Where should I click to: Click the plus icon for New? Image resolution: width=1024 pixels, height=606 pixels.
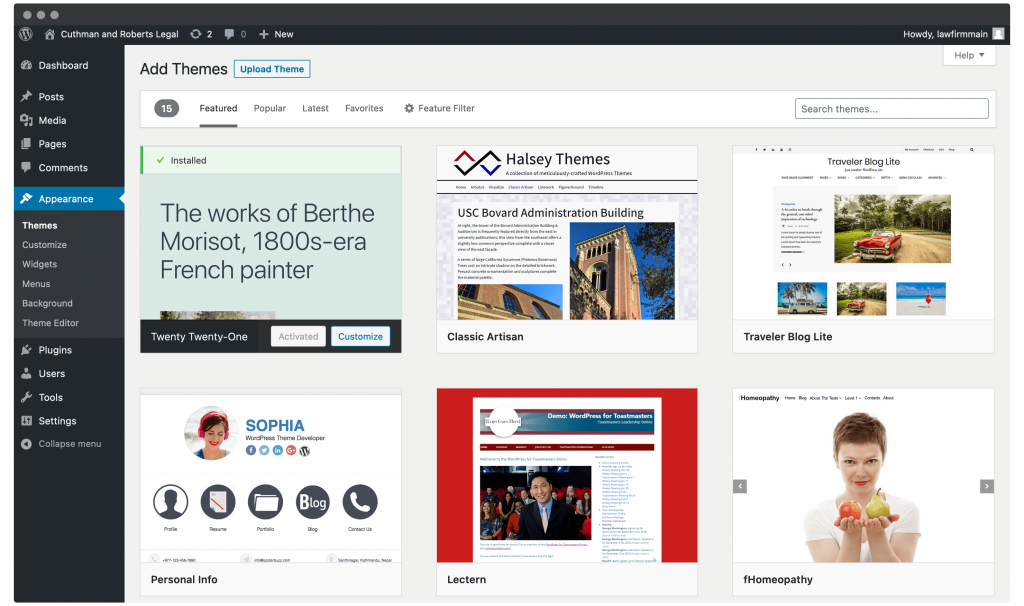pyautogui.click(x=264, y=34)
